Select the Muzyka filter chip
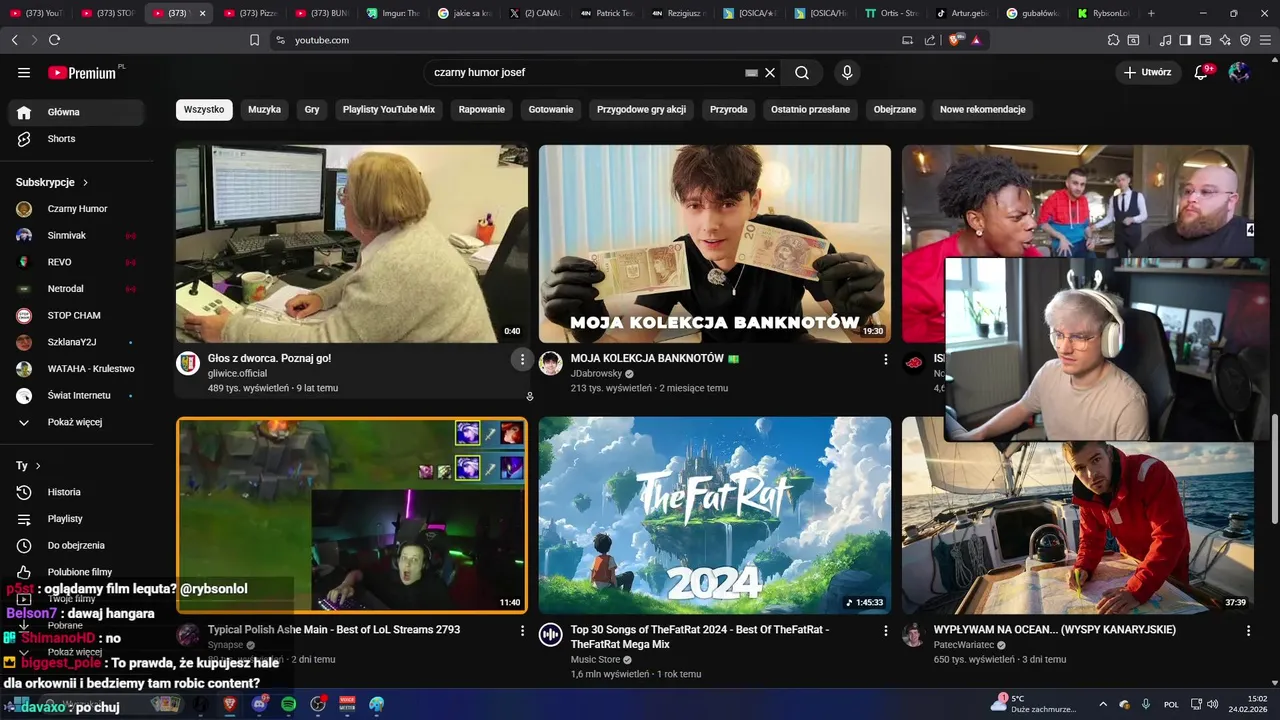1280x720 pixels. click(x=265, y=109)
